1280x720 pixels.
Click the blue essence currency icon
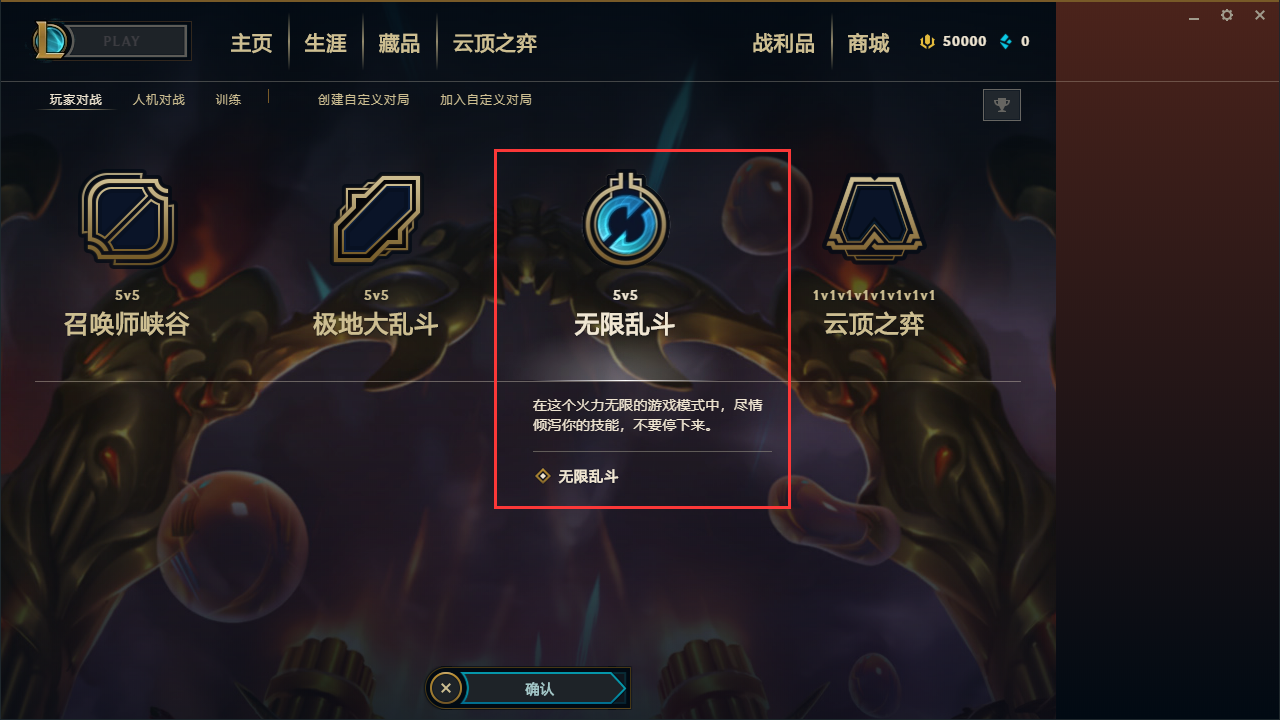pyautogui.click(x=1006, y=41)
